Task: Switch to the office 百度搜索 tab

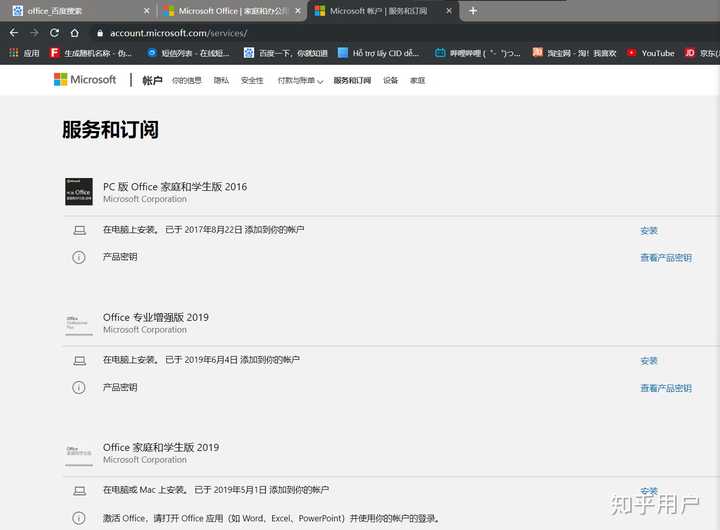Action: [78, 11]
